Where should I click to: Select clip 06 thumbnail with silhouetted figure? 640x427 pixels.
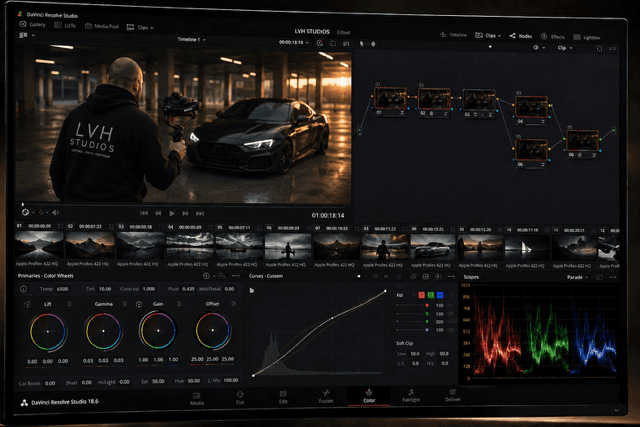tap(288, 247)
